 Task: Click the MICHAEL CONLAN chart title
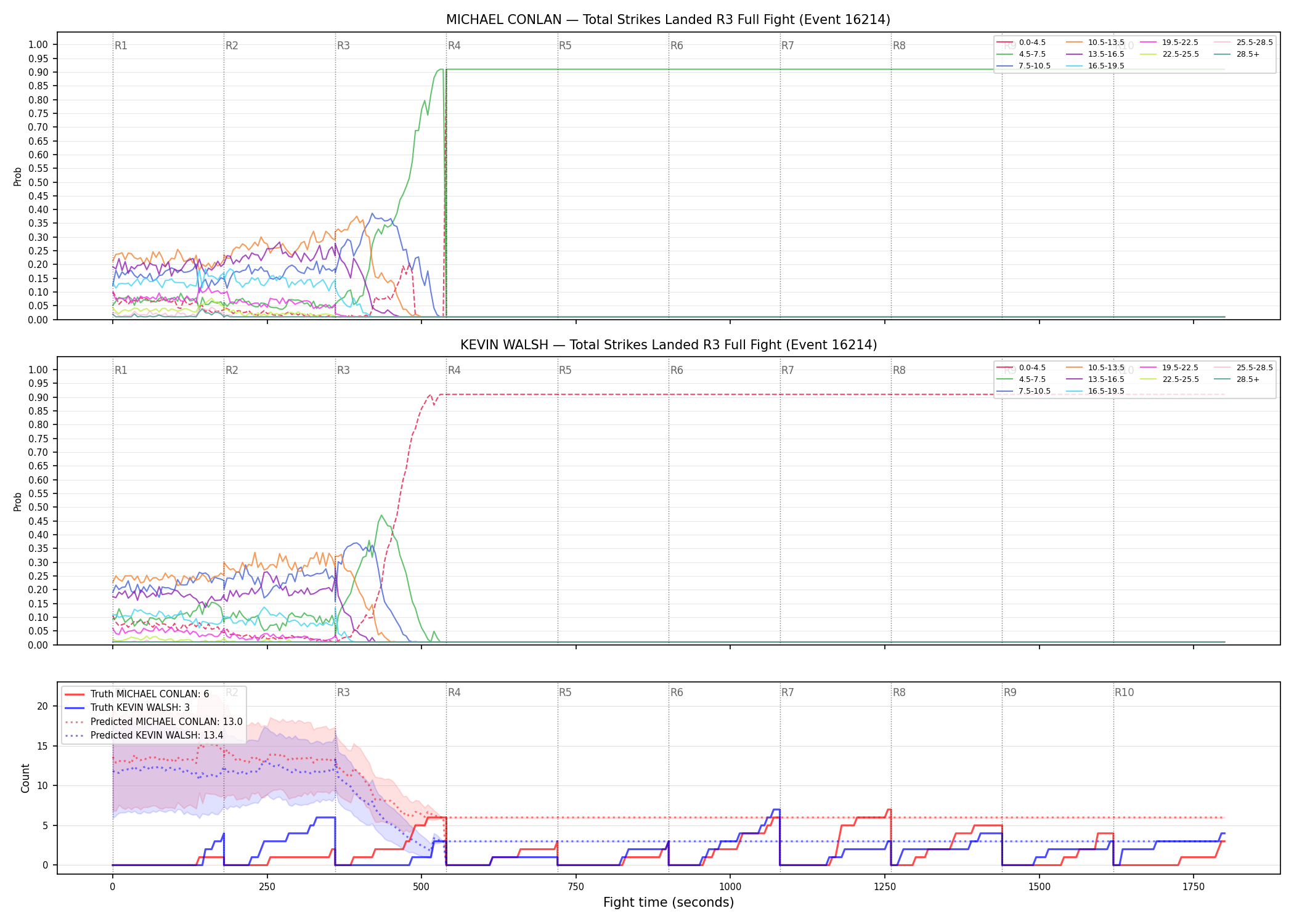coord(668,20)
